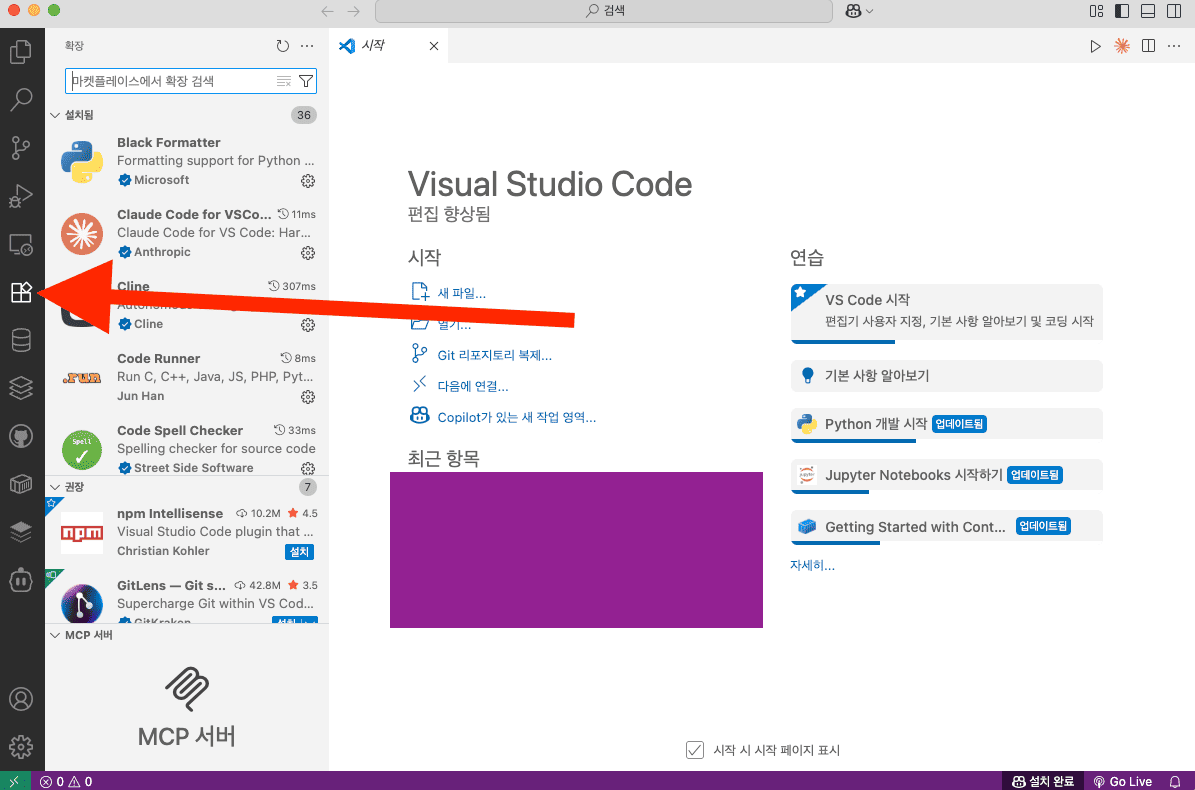The height and width of the screenshot is (790, 1195).
Task: Open the extension filter dropdown
Action: [306, 82]
